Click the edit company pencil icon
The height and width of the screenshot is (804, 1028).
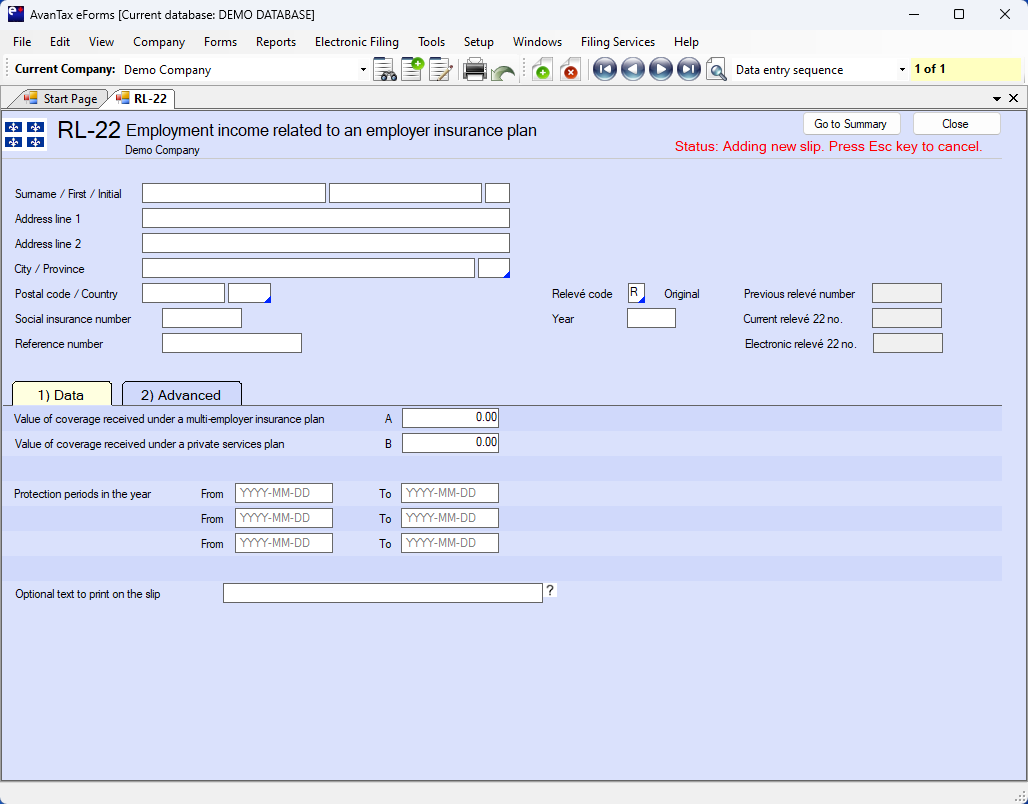click(440, 70)
